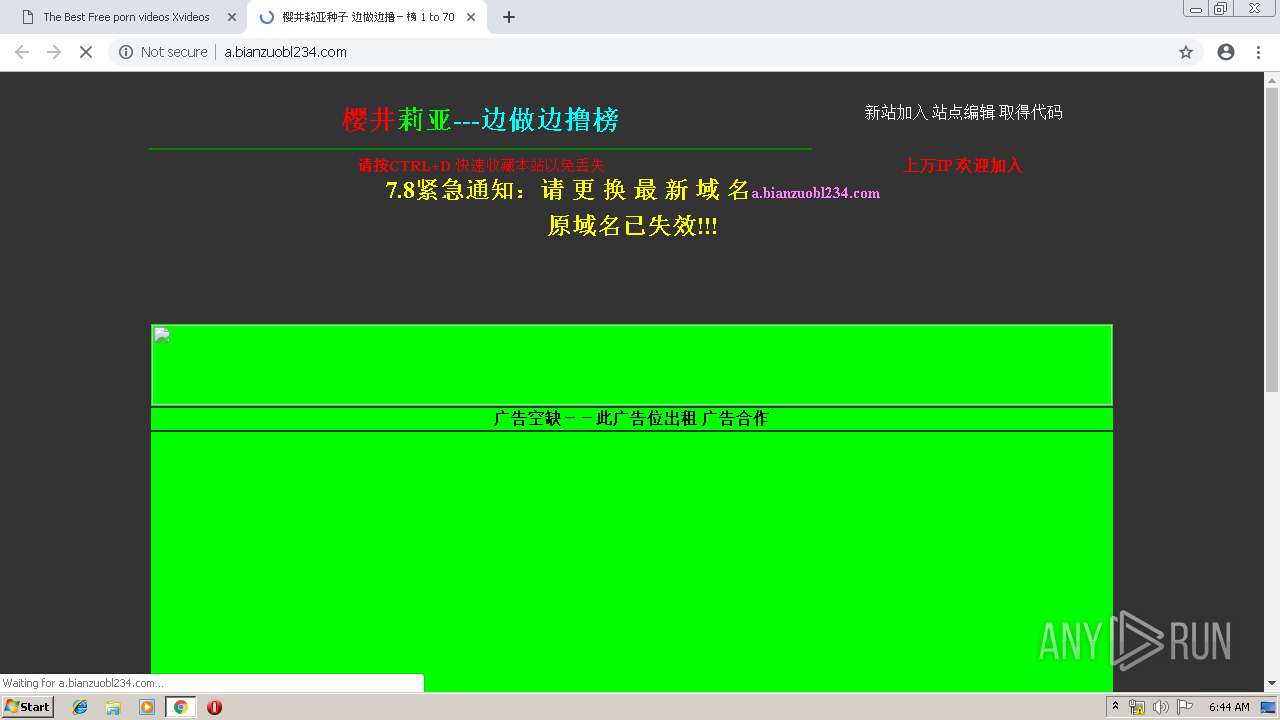Open a new browser tab
The width and height of the screenshot is (1280, 720).
[509, 17]
